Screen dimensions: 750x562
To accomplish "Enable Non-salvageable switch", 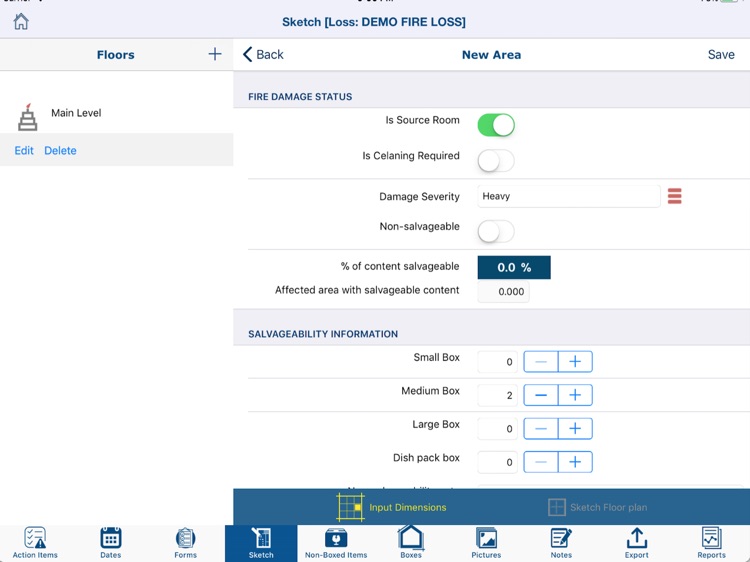I will tap(496, 231).
